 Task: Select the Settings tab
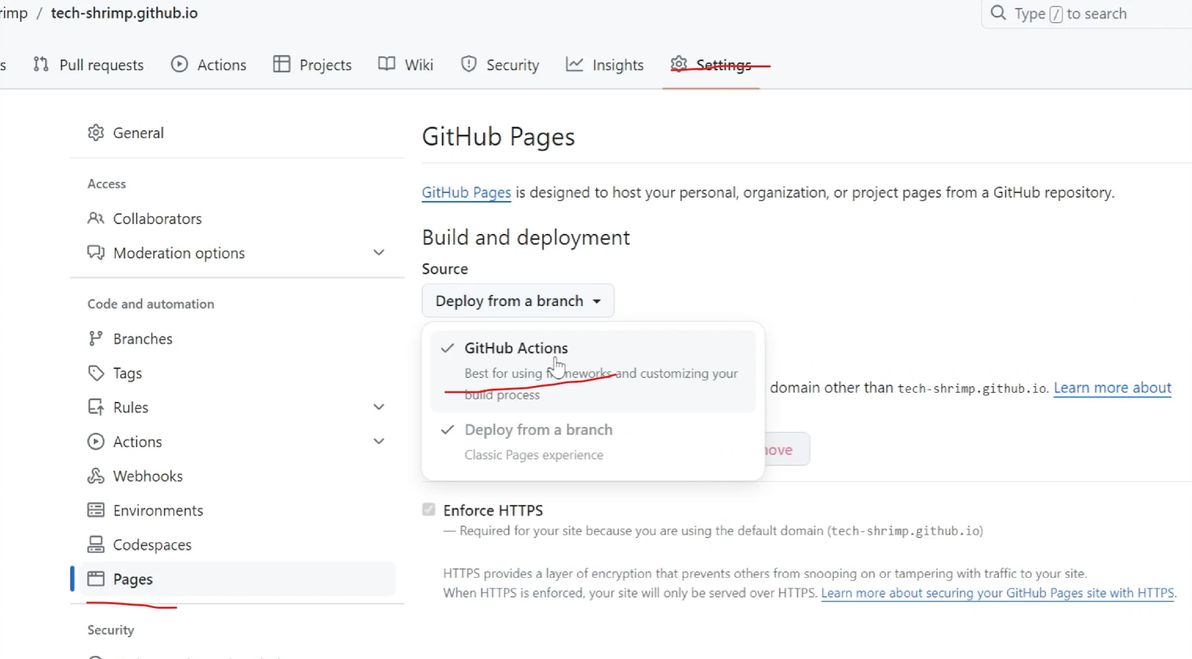711,65
